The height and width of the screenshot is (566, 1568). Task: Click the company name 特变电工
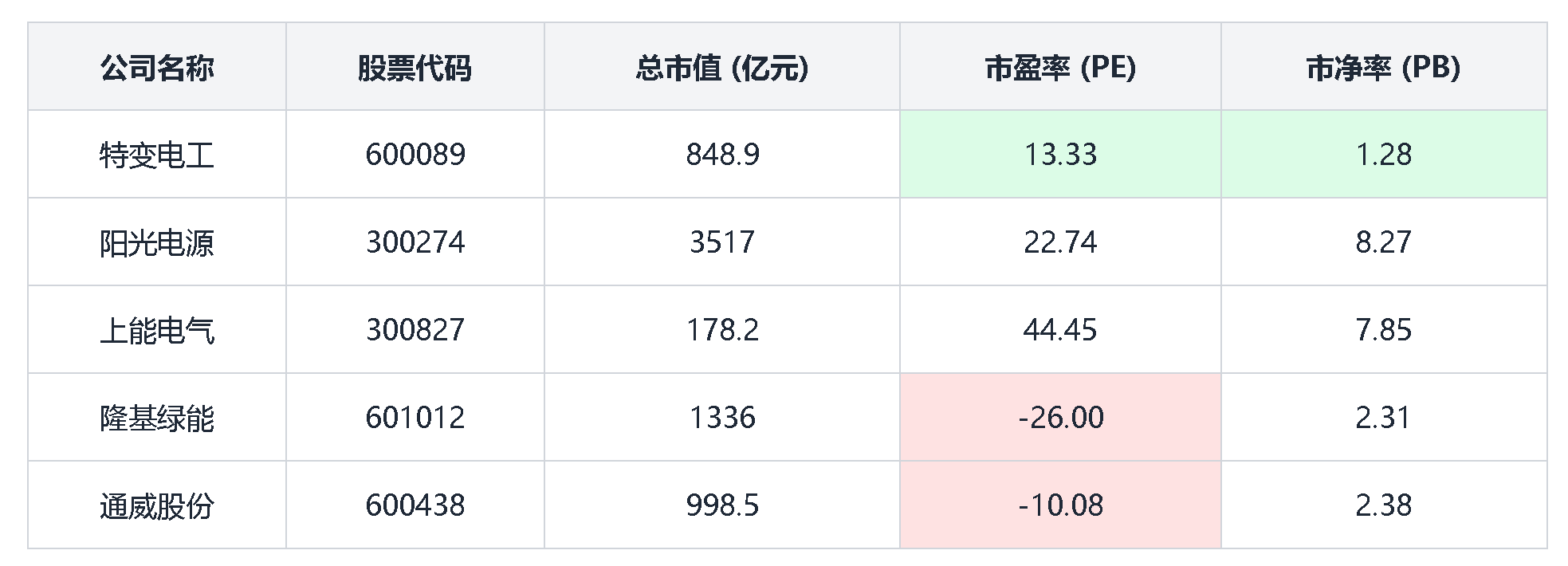click(x=157, y=155)
